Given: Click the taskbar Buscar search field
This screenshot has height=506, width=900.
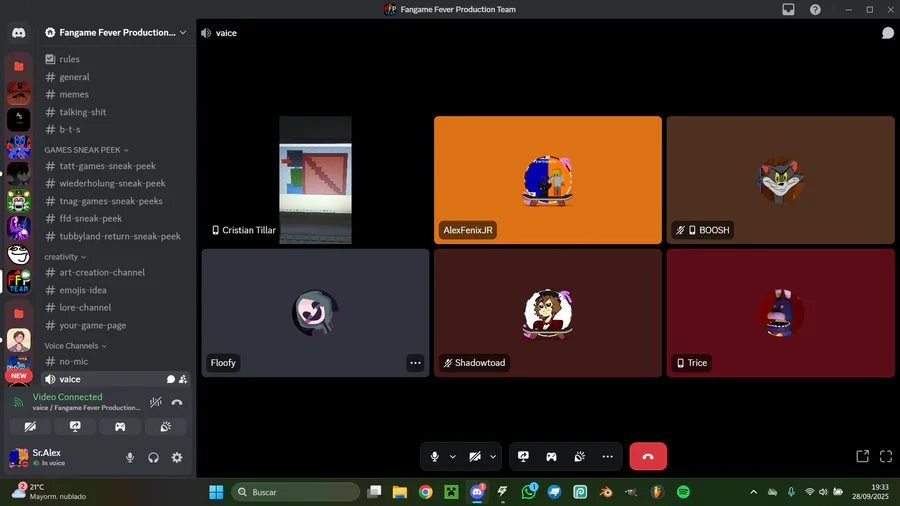Looking at the screenshot, I should click(296, 492).
